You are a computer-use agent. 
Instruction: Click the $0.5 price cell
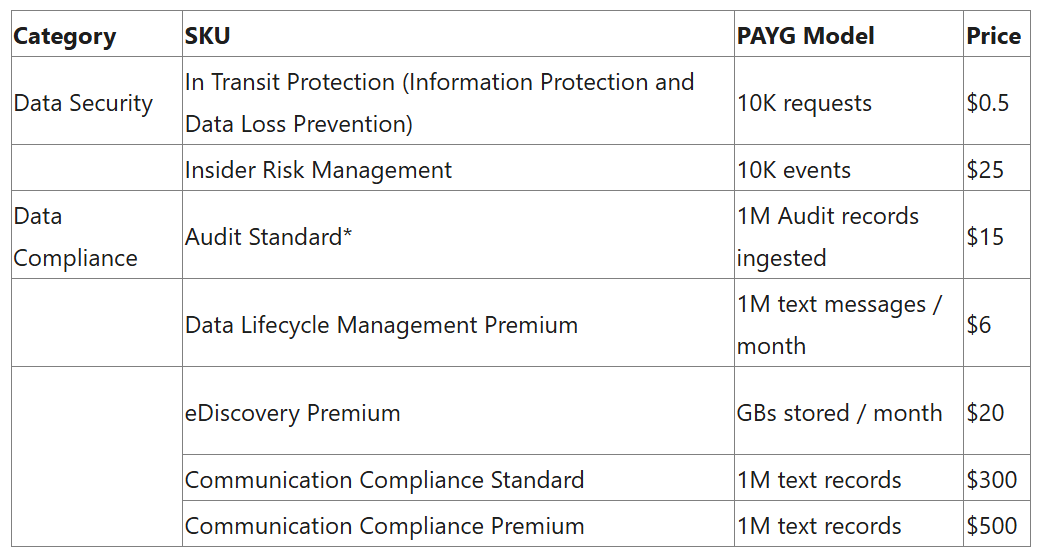click(x=987, y=103)
